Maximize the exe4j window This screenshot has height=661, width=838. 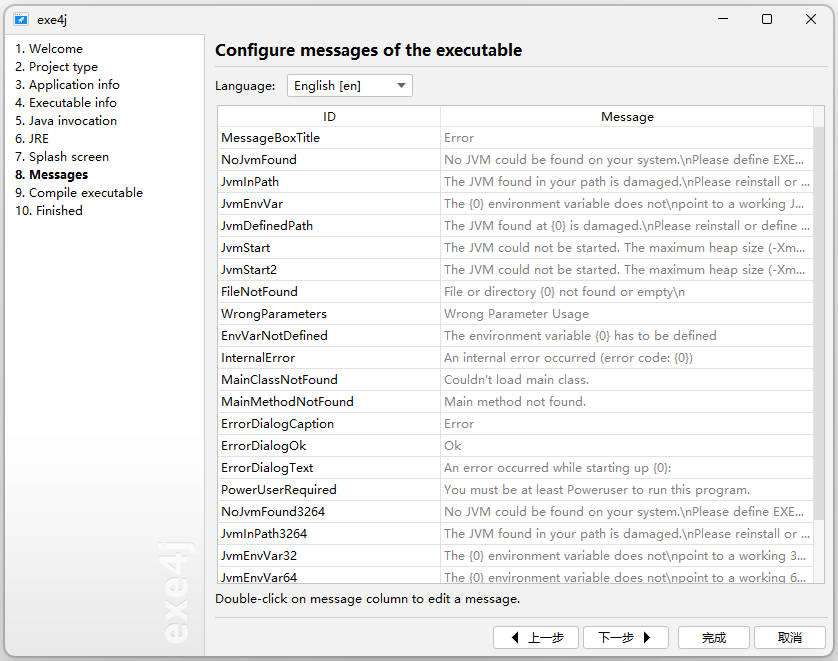tap(767, 19)
